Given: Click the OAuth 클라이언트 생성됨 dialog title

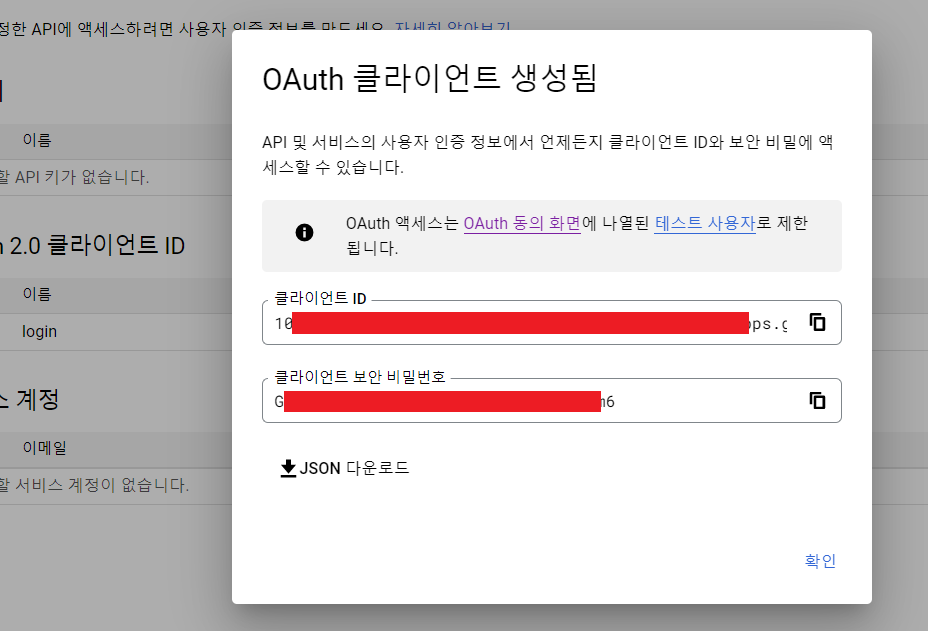Looking at the screenshot, I should [x=430, y=79].
